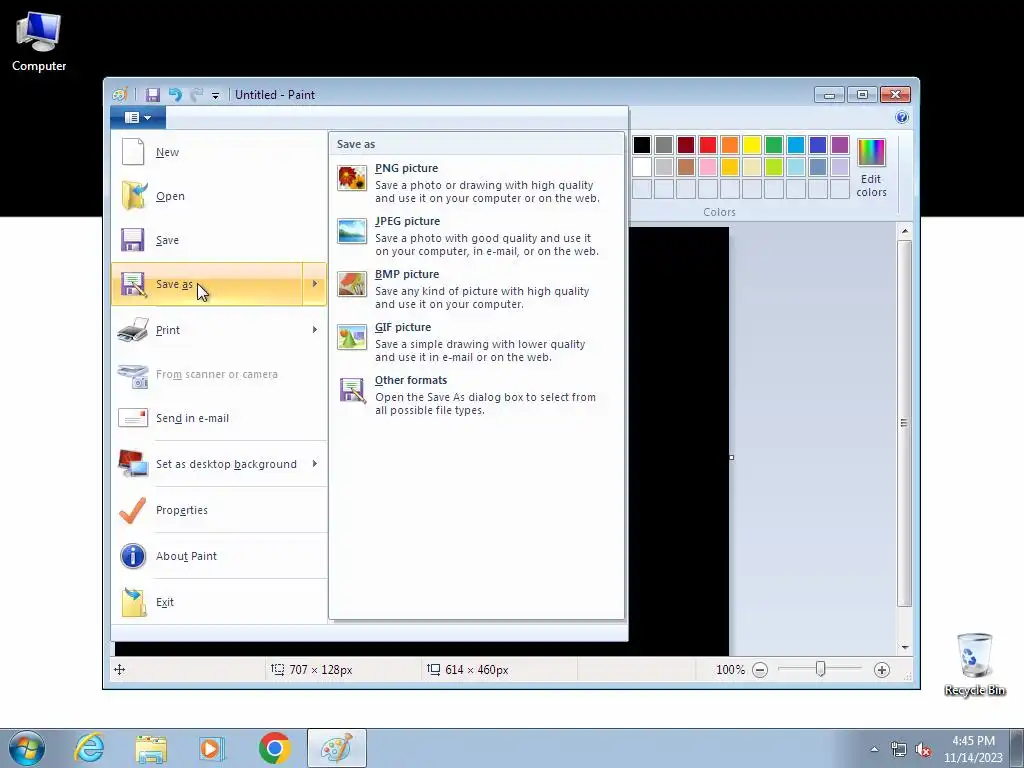Choose PNG picture format text
Screen dimensions: 1024x768
click(x=406, y=168)
